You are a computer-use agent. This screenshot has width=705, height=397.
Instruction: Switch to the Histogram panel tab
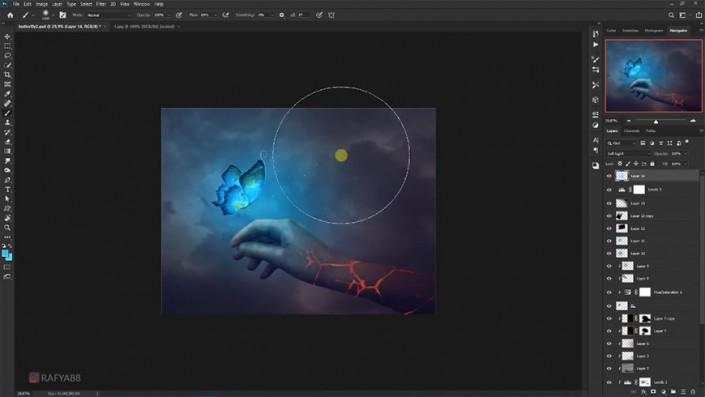[x=654, y=31]
